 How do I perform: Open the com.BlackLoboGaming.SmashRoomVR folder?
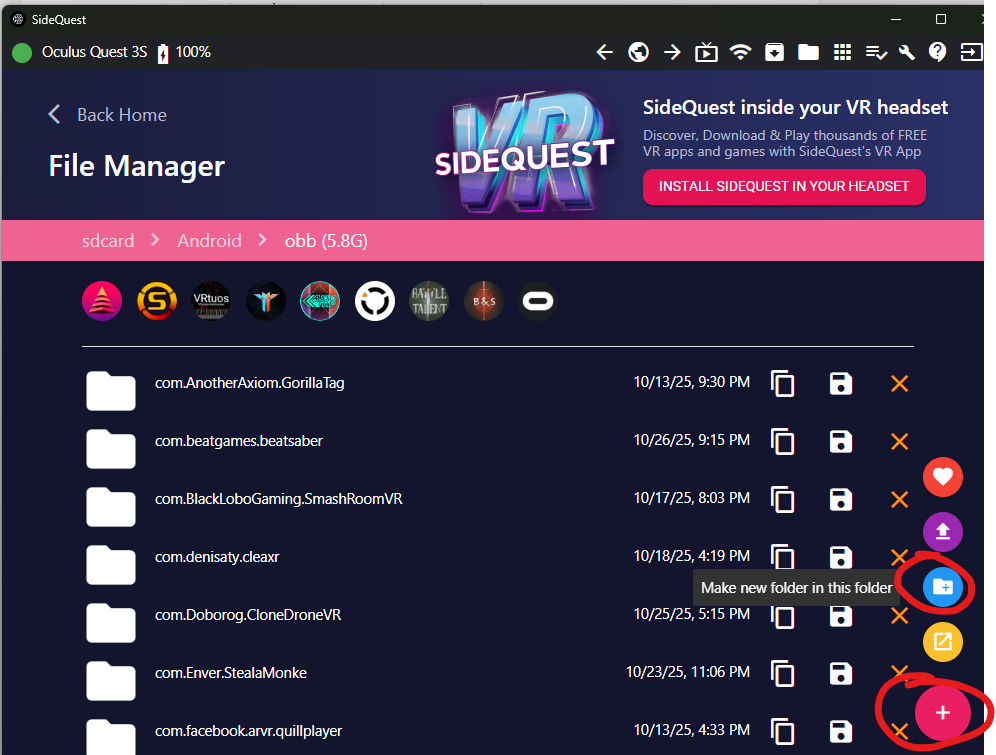279,499
